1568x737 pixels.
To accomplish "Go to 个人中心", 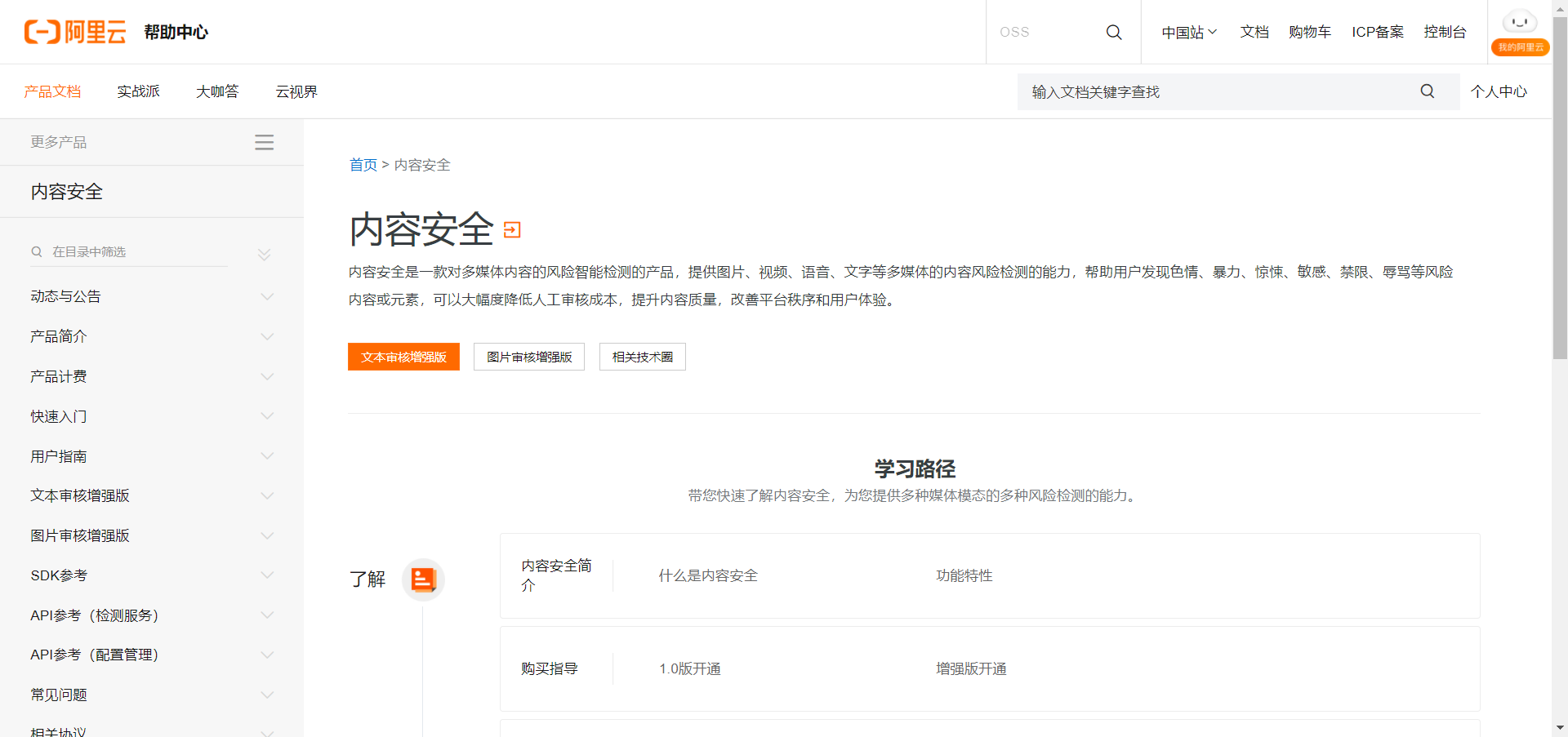I will point(1499,91).
